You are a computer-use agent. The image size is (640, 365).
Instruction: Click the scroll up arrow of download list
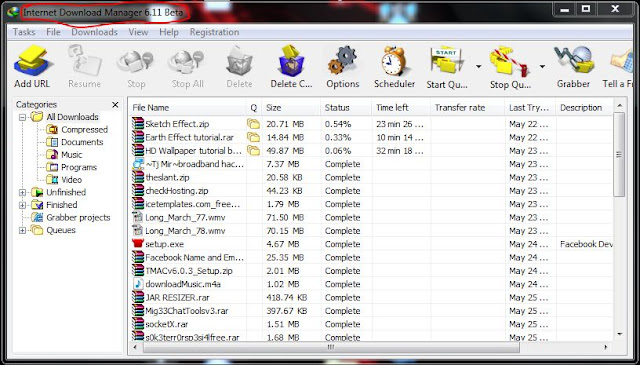[x=619, y=105]
